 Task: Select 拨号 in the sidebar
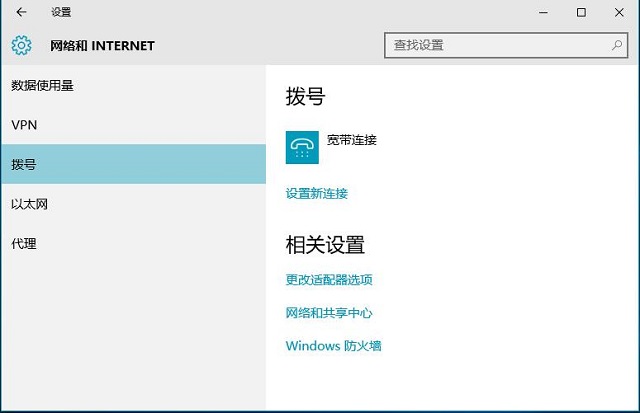tap(24, 164)
